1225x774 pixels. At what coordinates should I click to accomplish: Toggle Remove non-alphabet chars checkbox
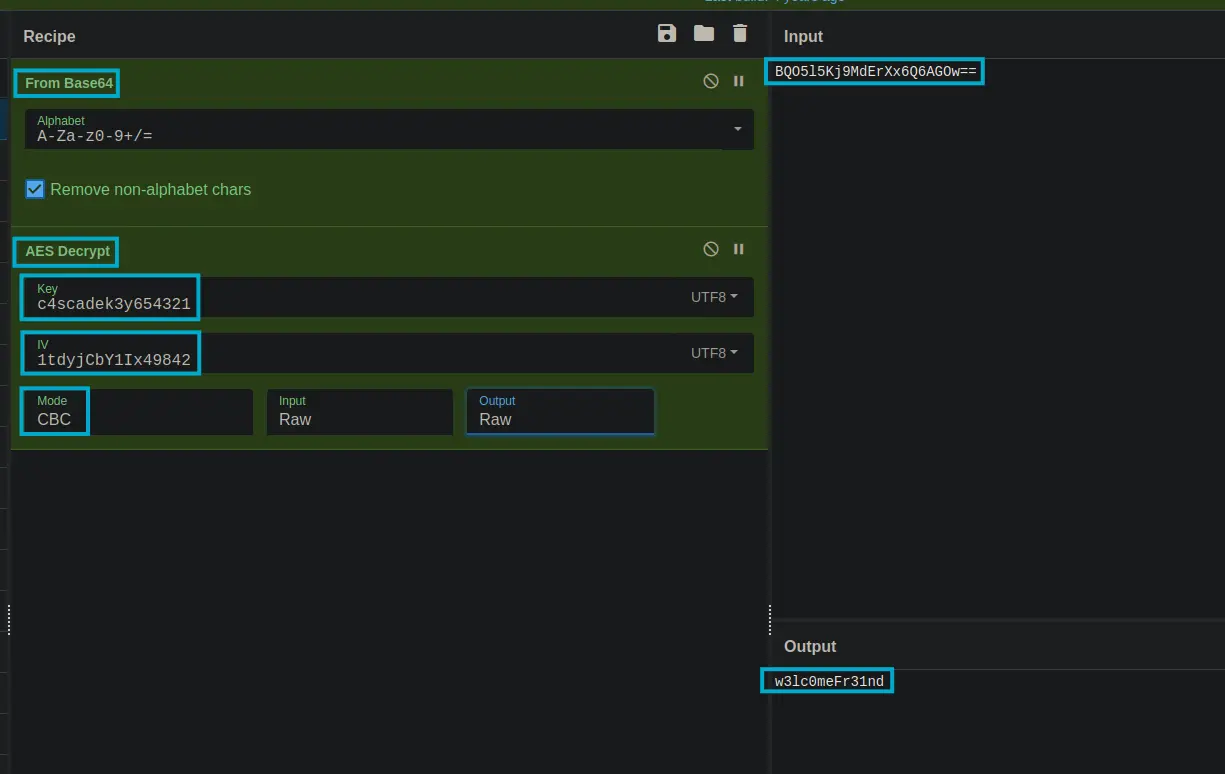coord(35,190)
